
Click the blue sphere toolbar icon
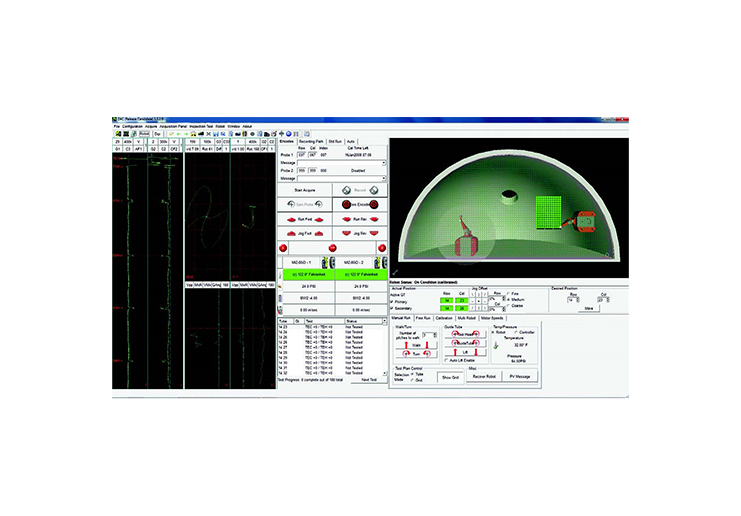(x=288, y=134)
